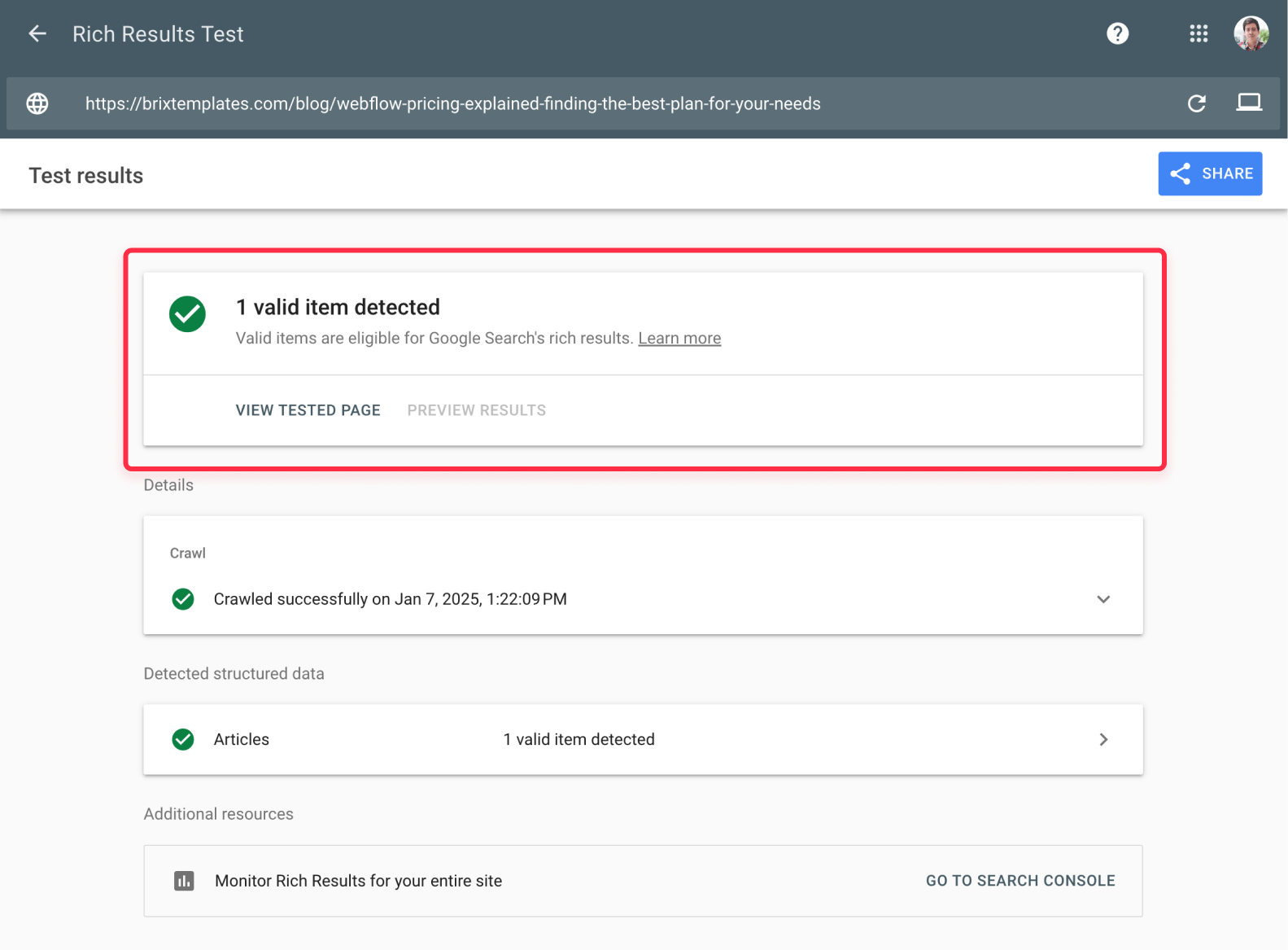Screen dimensions: 1288x950
Task: Open the user profile avatar
Action: 1251,33
